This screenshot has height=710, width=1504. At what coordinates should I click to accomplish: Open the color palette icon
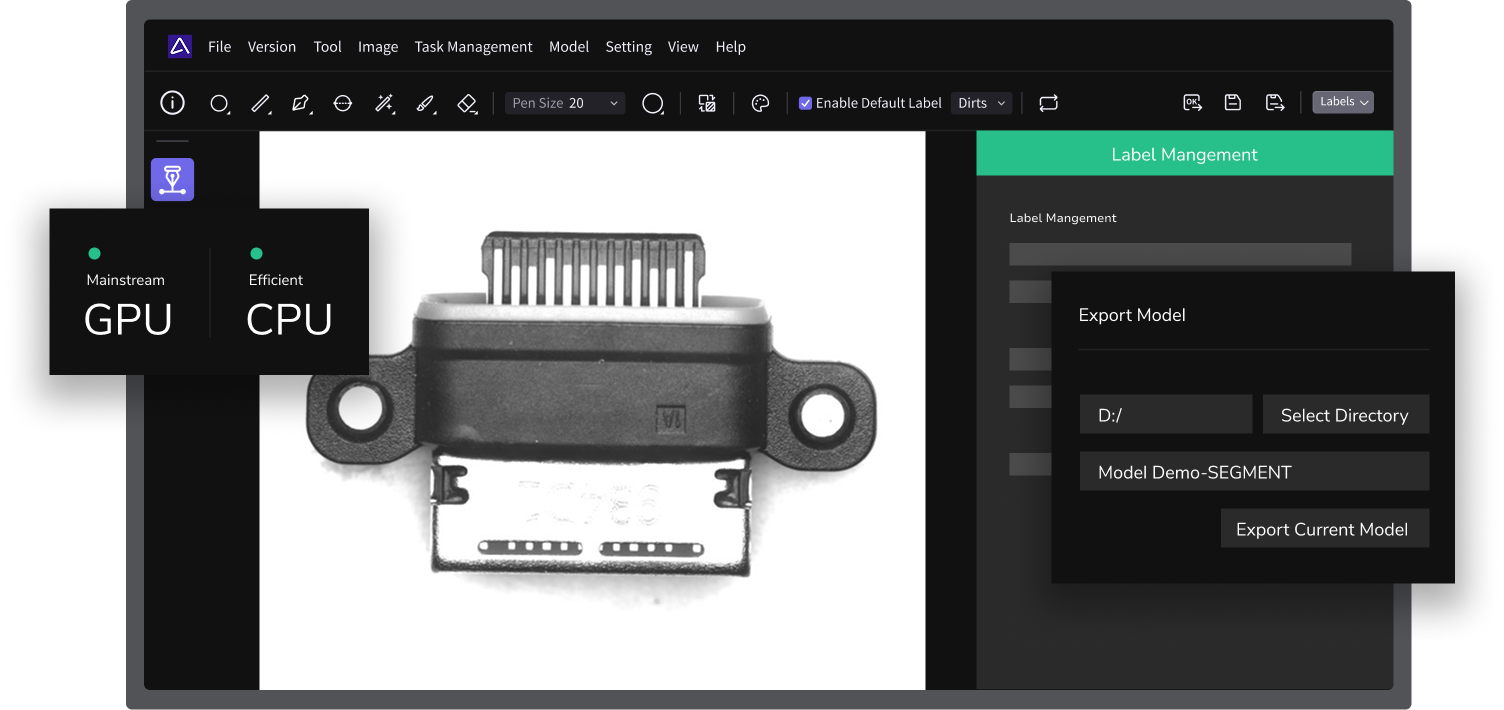tap(760, 103)
